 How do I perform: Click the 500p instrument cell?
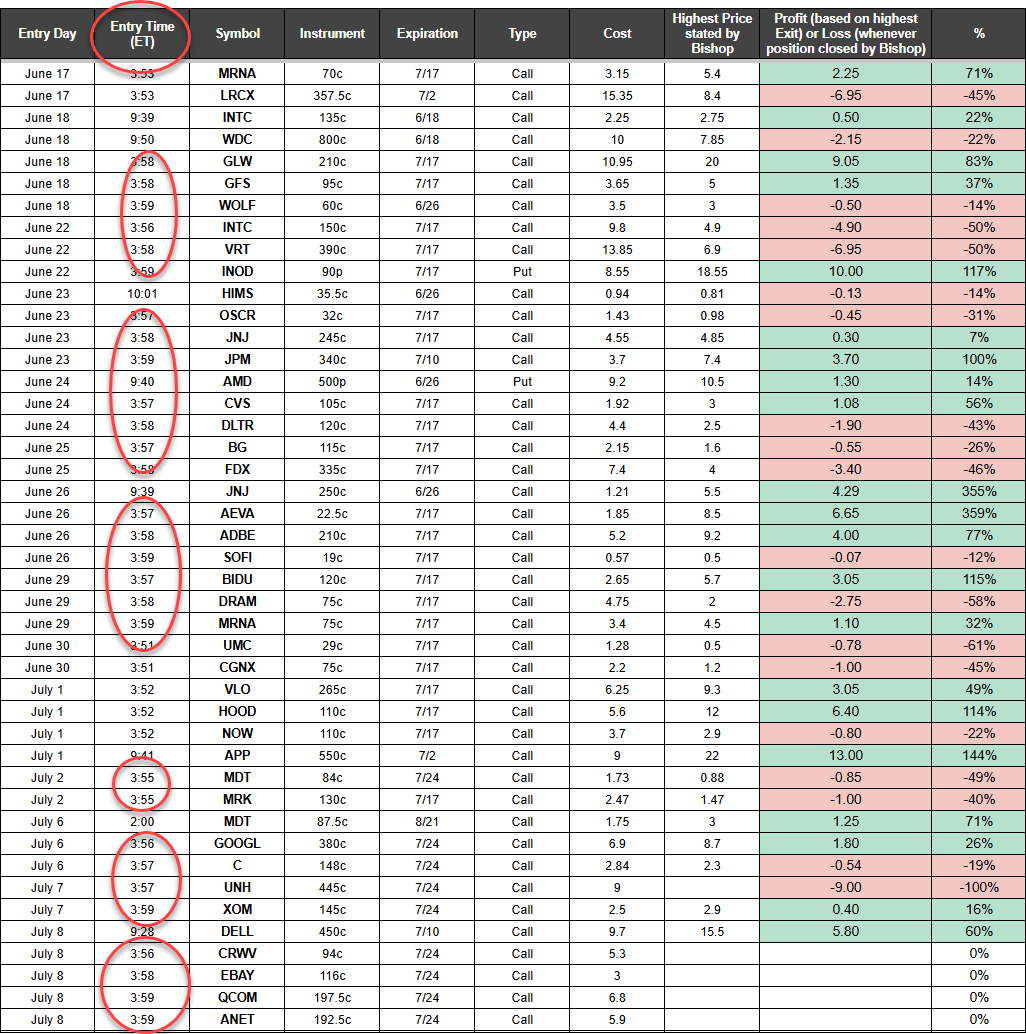tap(332, 382)
